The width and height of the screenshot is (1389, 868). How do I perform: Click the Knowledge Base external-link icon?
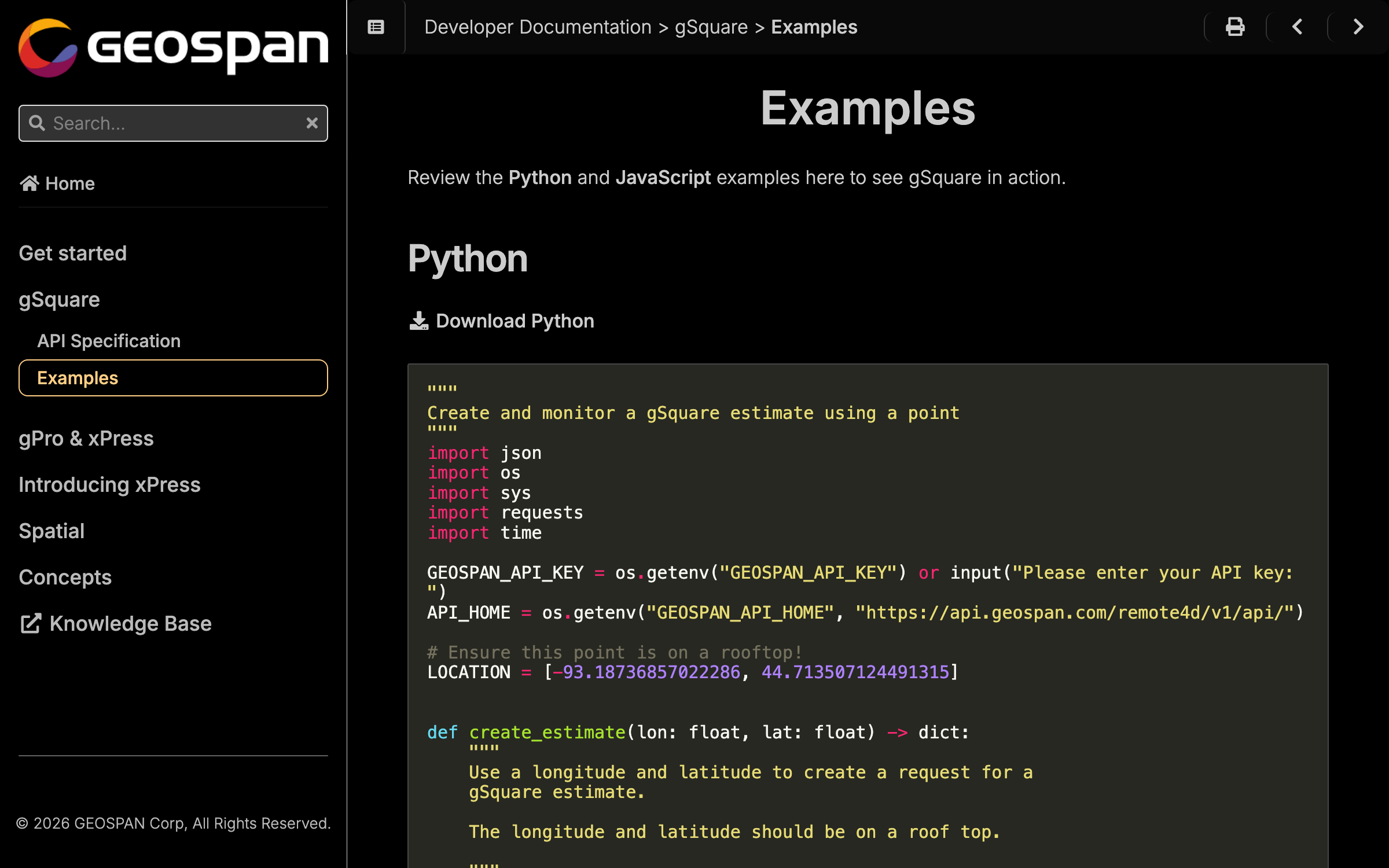pos(30,624)
